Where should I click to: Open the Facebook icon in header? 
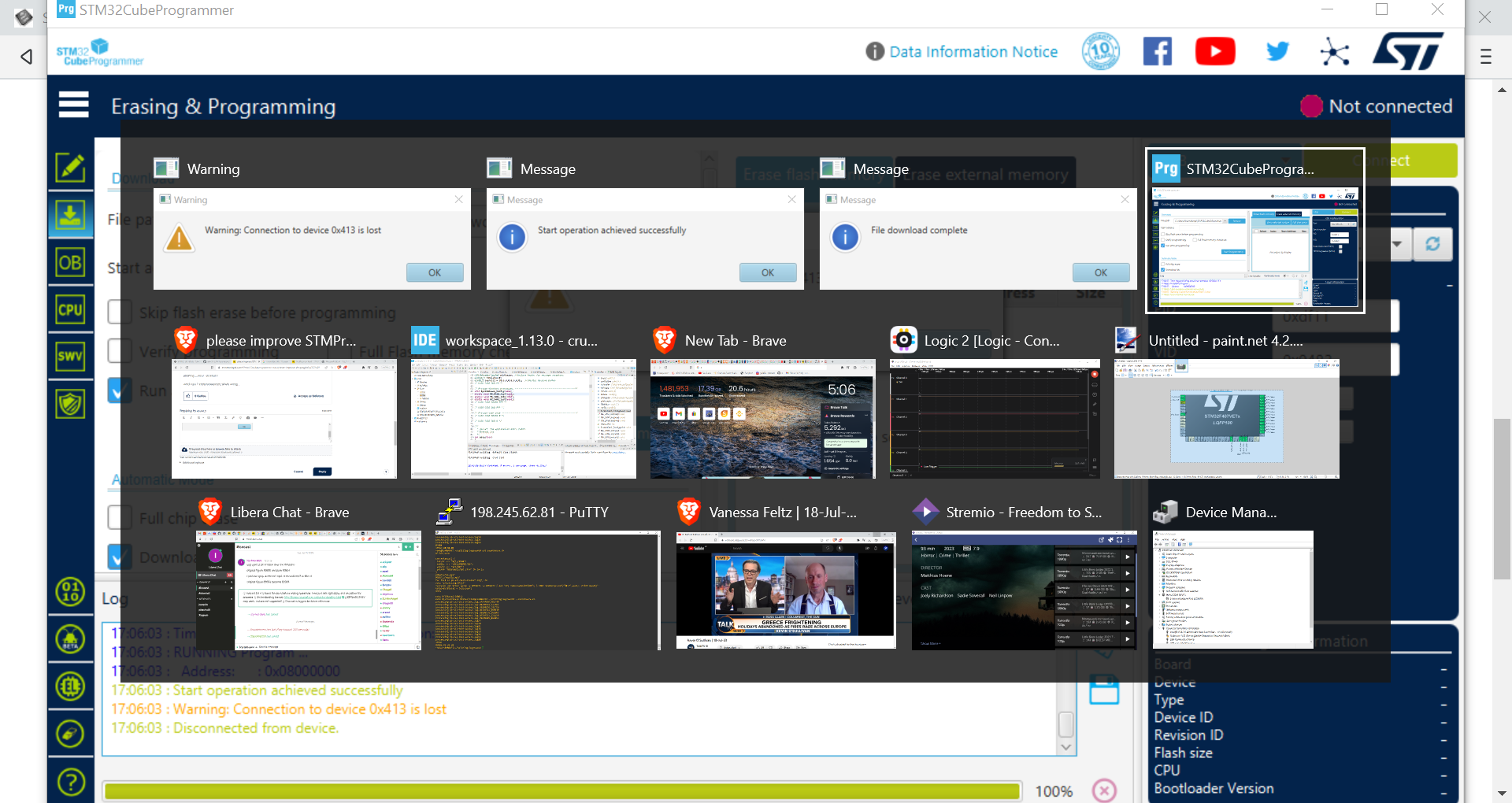coord(1157,52)
